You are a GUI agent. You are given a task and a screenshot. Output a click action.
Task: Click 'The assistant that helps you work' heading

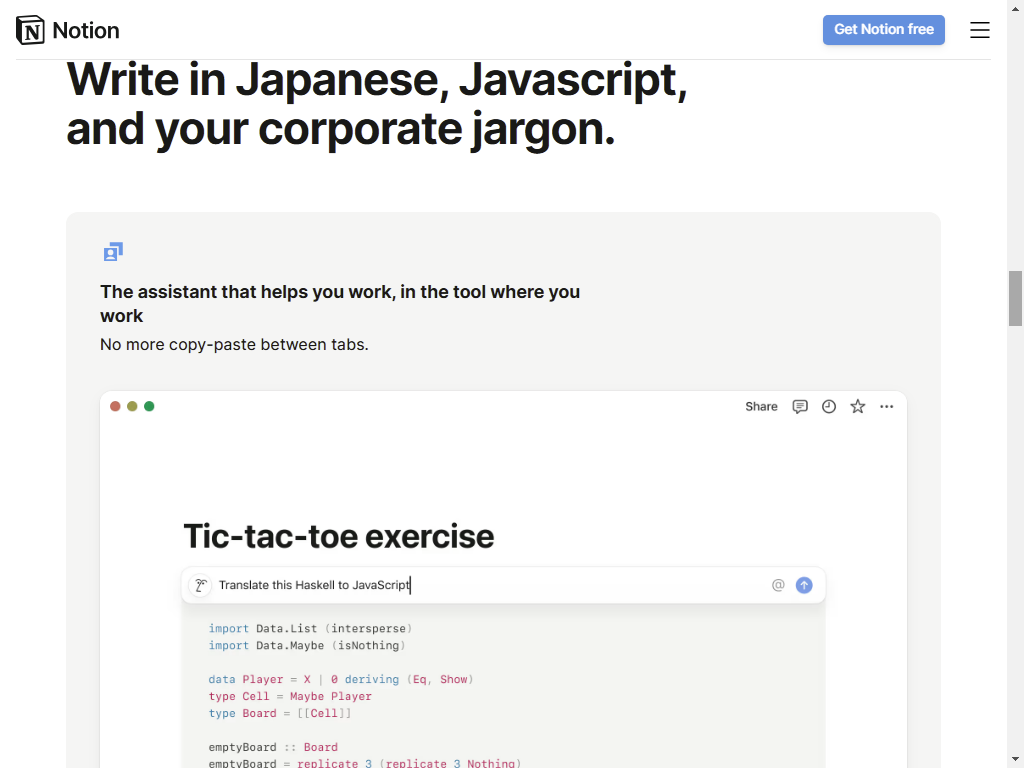tap(340, 304)
